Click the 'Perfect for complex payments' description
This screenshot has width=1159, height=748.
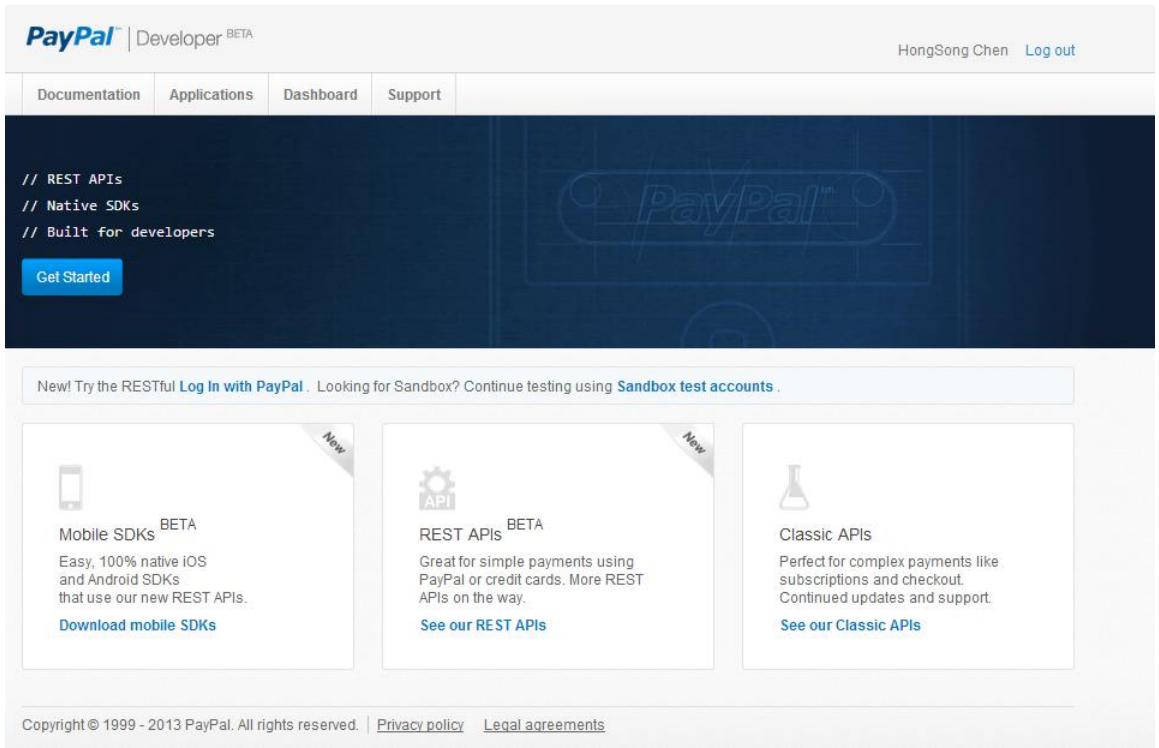pyautogui.click(x=888, y=579)
